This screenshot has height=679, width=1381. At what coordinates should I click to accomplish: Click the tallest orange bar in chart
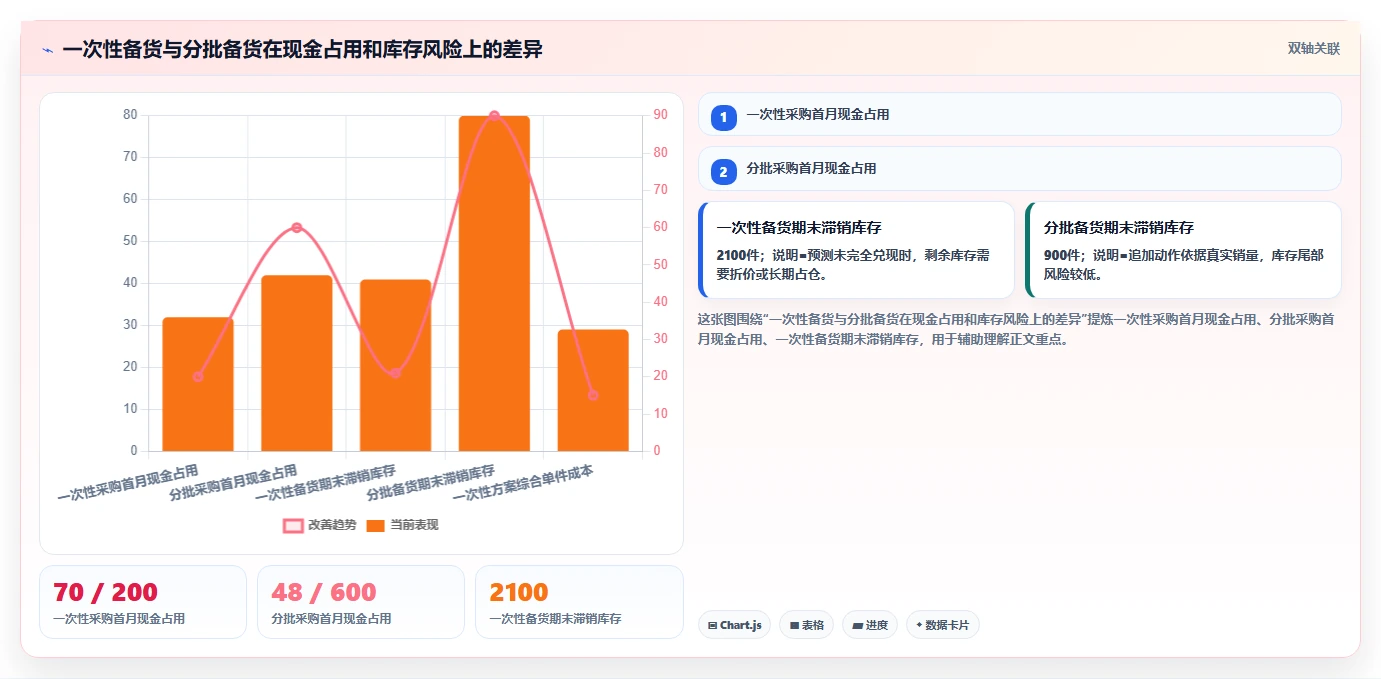pos(494,283)
